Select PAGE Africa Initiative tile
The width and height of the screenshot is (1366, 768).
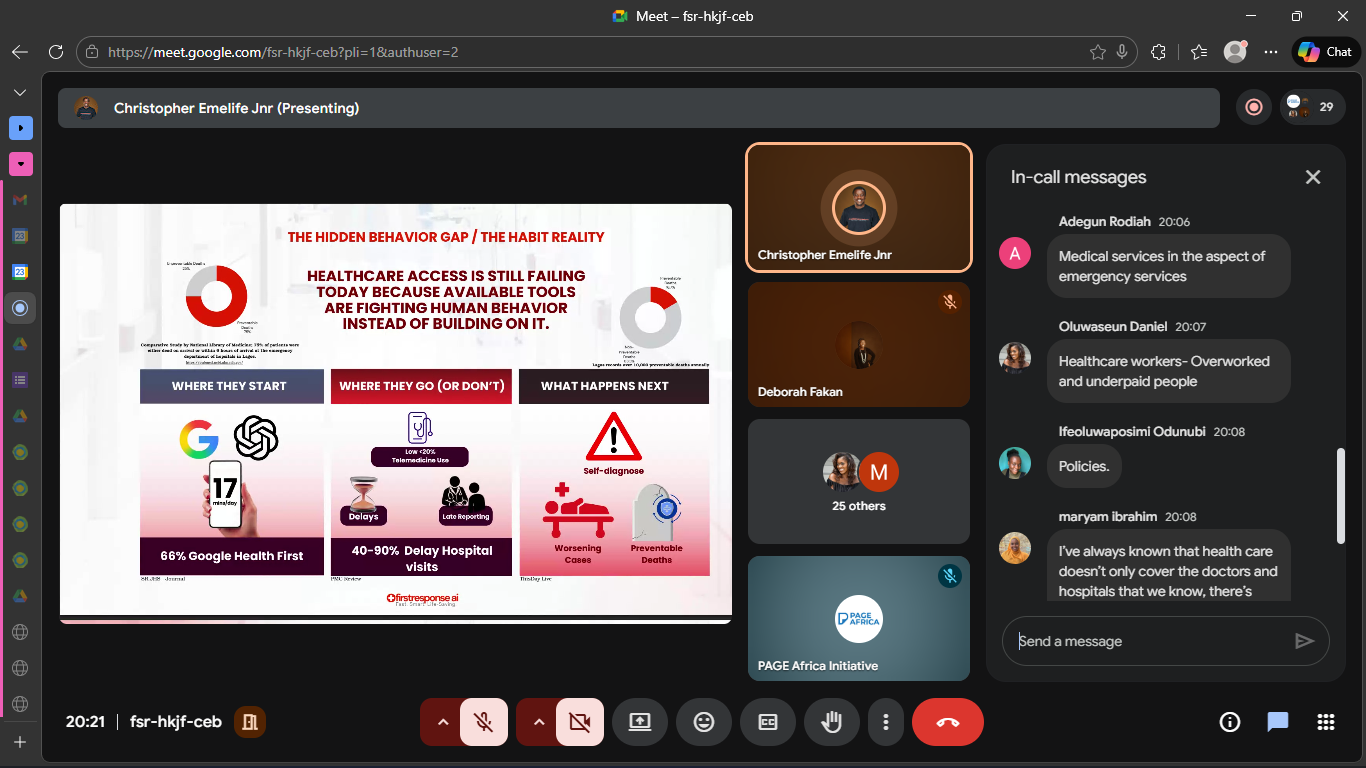coord(859,619)
